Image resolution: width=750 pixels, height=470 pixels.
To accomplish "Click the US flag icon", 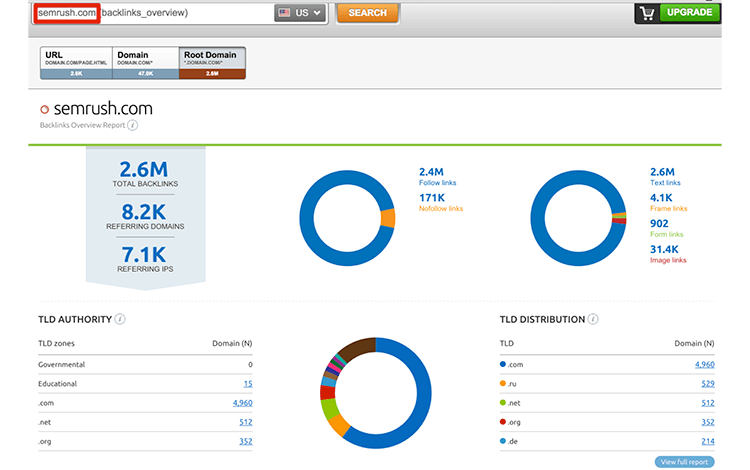I will (x=284, y=13).
